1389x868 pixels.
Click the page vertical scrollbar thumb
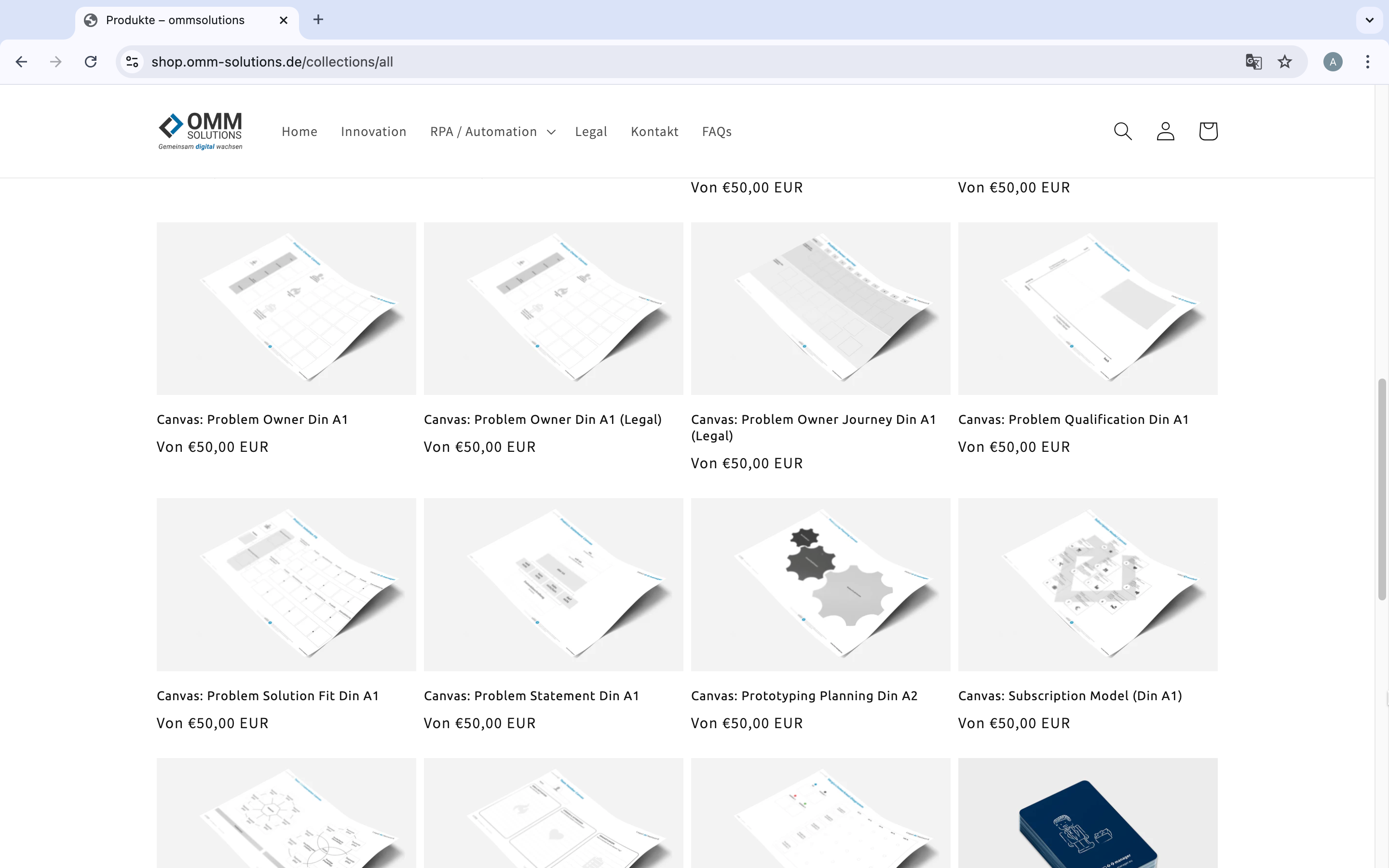pyautogui.click(x=1382, y=489)
